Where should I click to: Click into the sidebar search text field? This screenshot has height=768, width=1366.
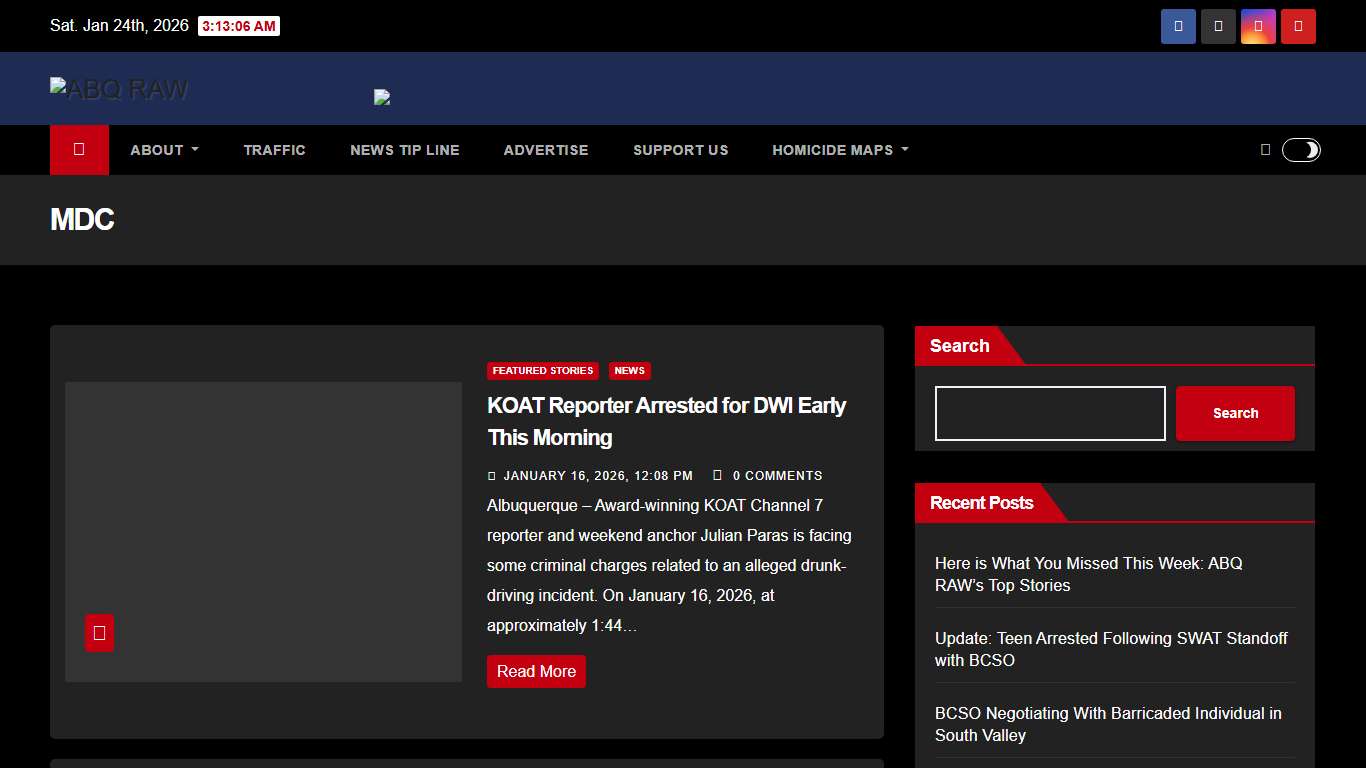pyautogui.click(x=1050, y=414)
